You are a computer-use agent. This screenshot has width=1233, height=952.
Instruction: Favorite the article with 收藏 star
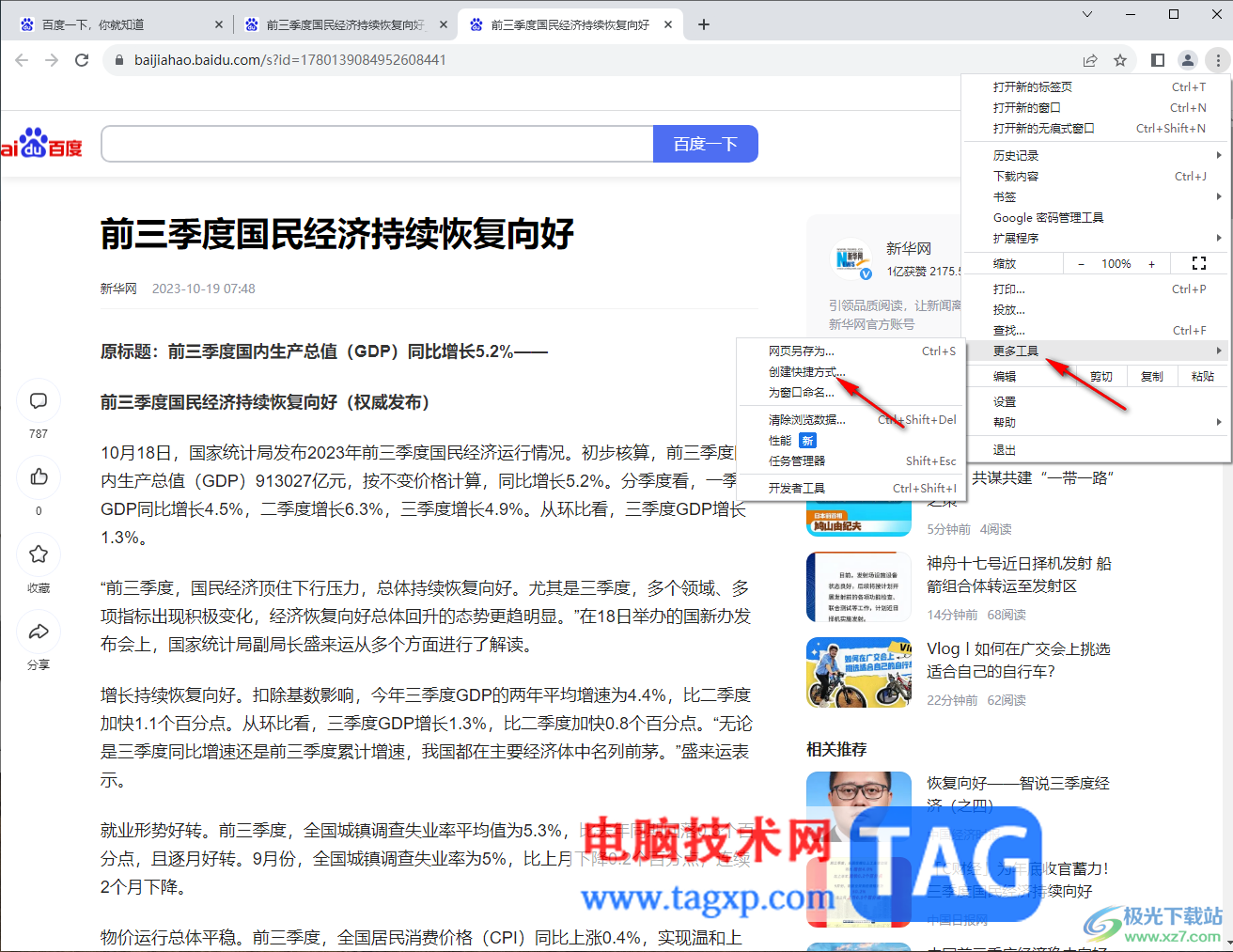pos(39,554)
